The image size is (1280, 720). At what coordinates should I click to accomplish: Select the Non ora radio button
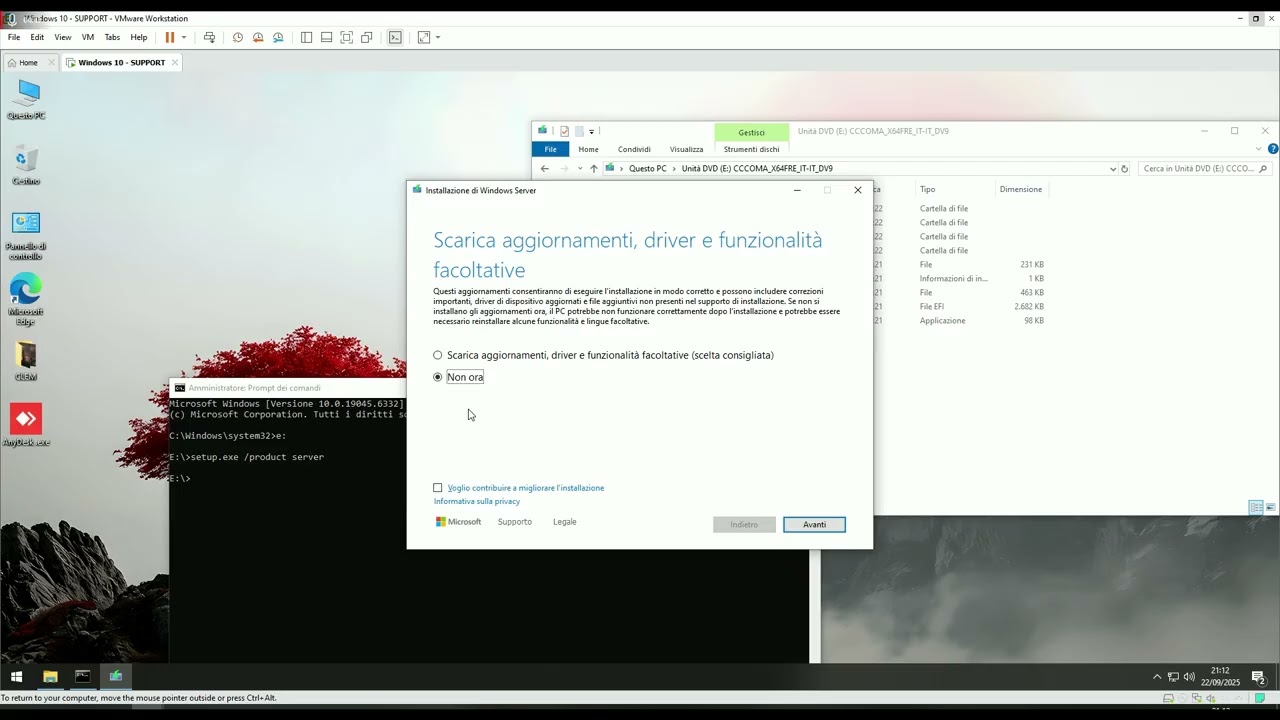(438, 377)
